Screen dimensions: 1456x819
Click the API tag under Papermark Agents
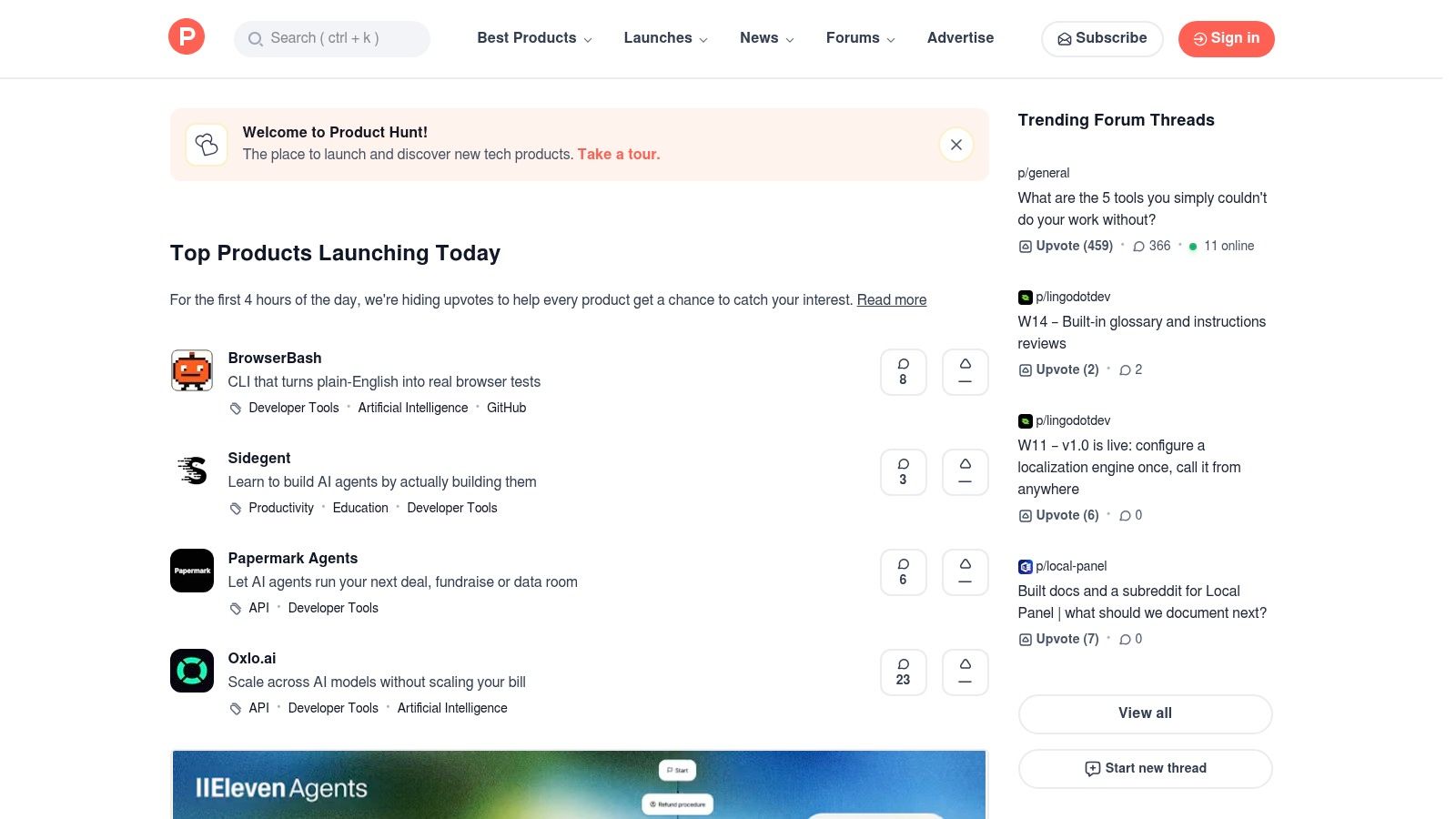(259, 608)
